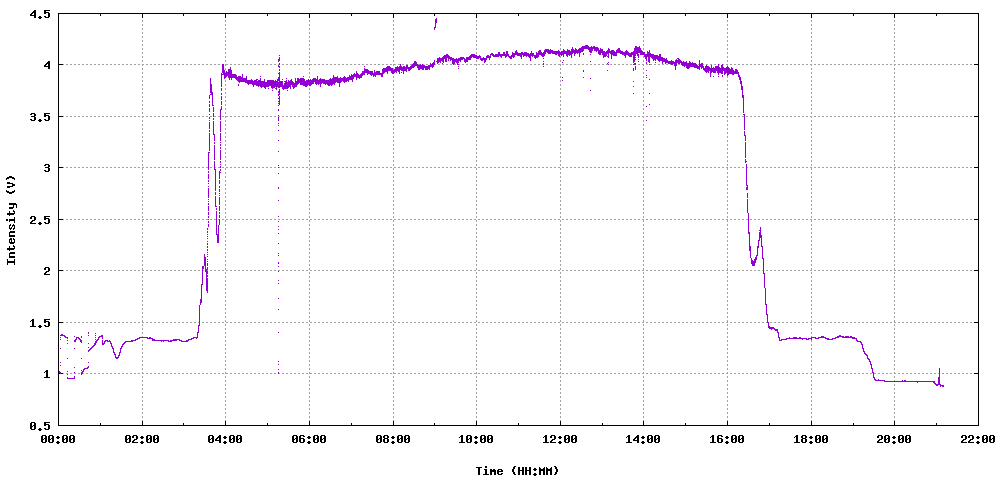Click the y-axis label '1'
The height and width of the screenshot is (480, 1000).
point(47,374)
